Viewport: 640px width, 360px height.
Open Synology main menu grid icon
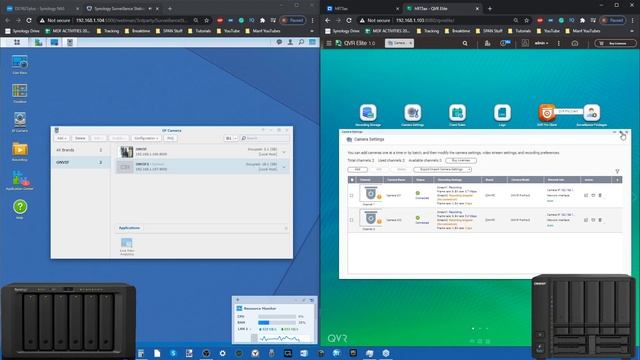[17, 42]
